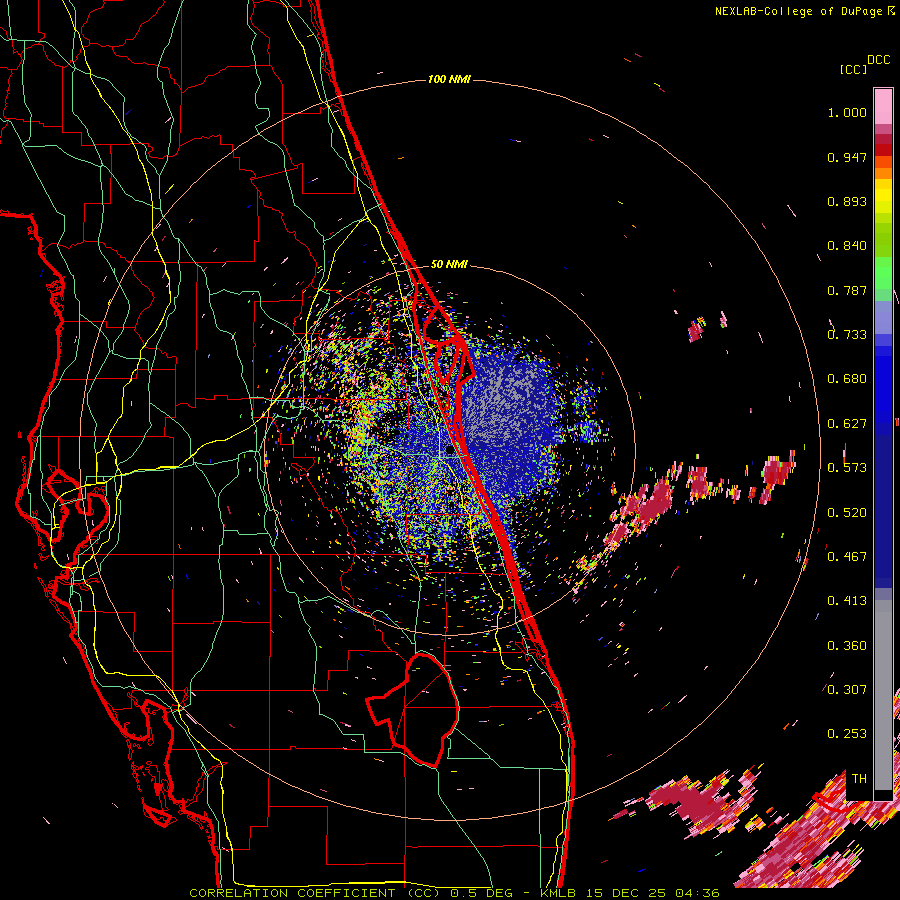The image size is (900, 900).
Task: Click the 0.413 scale value
Action: tap(847, 601)
